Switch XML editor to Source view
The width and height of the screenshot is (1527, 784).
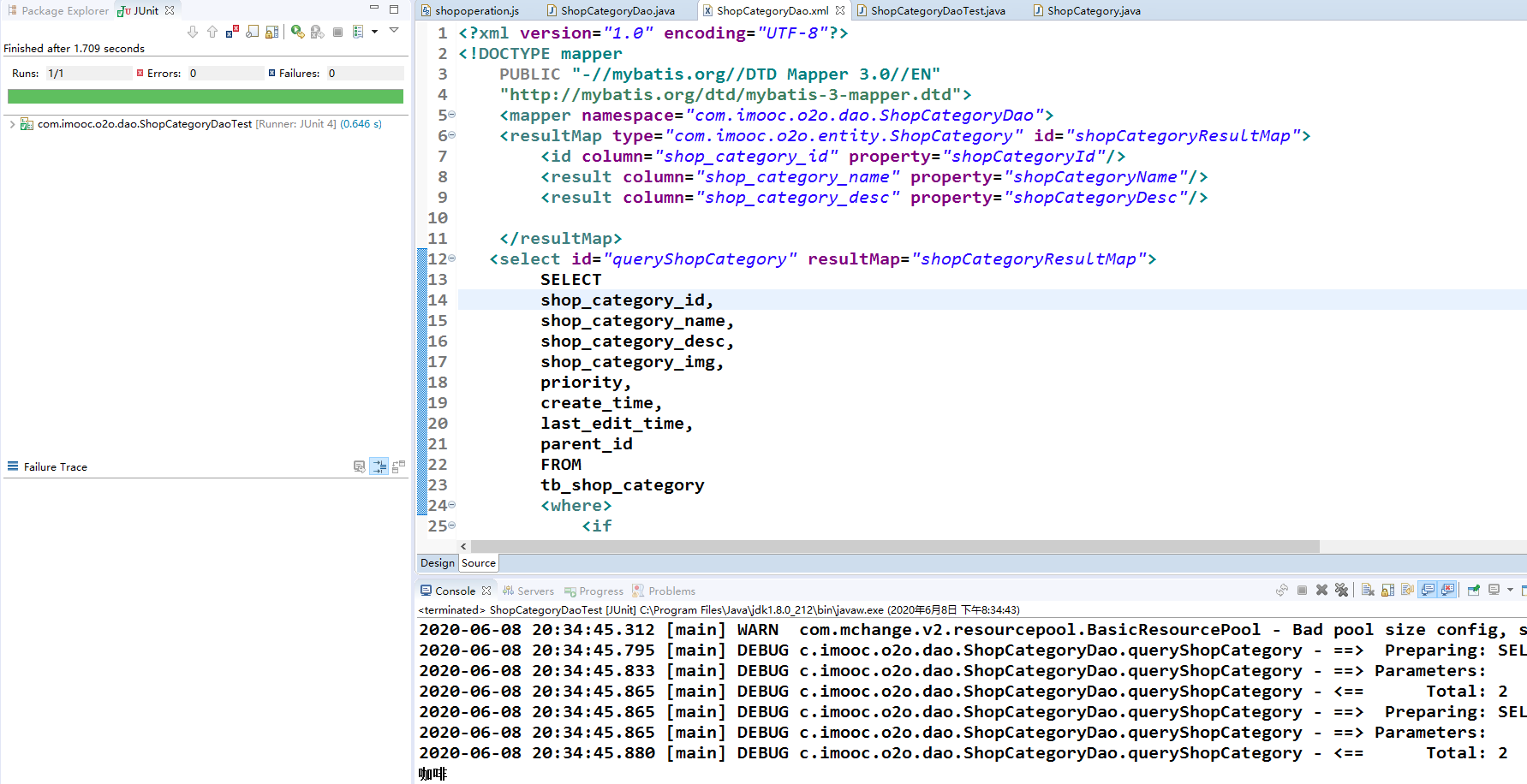(478, 563)
